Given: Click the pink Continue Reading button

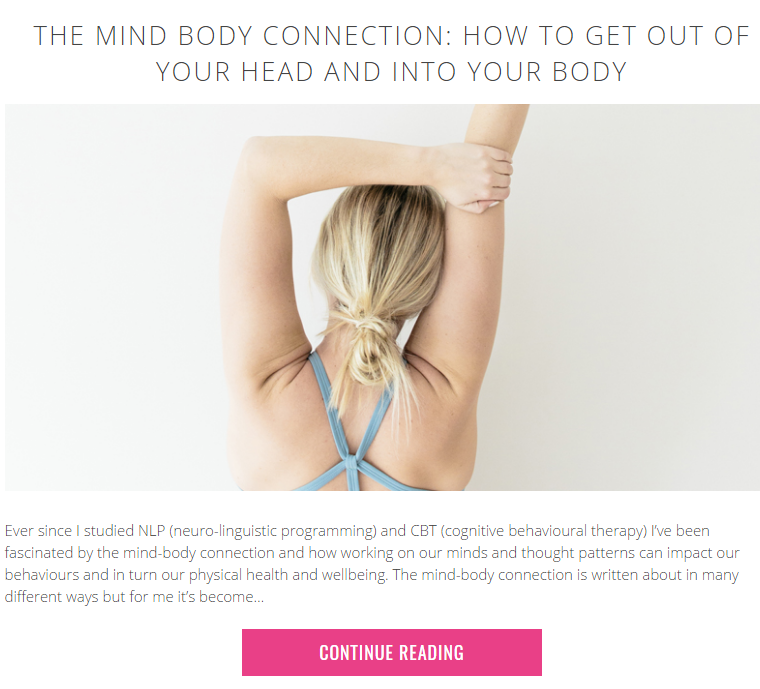Looking at the screenshot, I should pyautogui.click(x=392, y=652).
